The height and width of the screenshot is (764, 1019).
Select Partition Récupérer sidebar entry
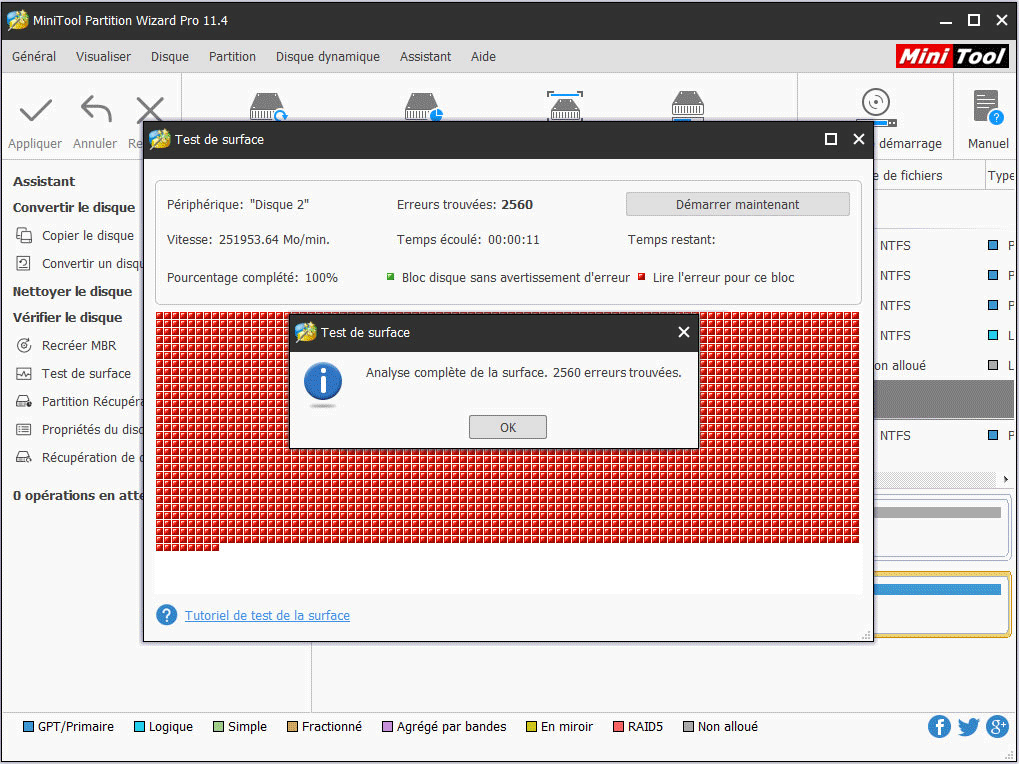click(x=92, y=401)
